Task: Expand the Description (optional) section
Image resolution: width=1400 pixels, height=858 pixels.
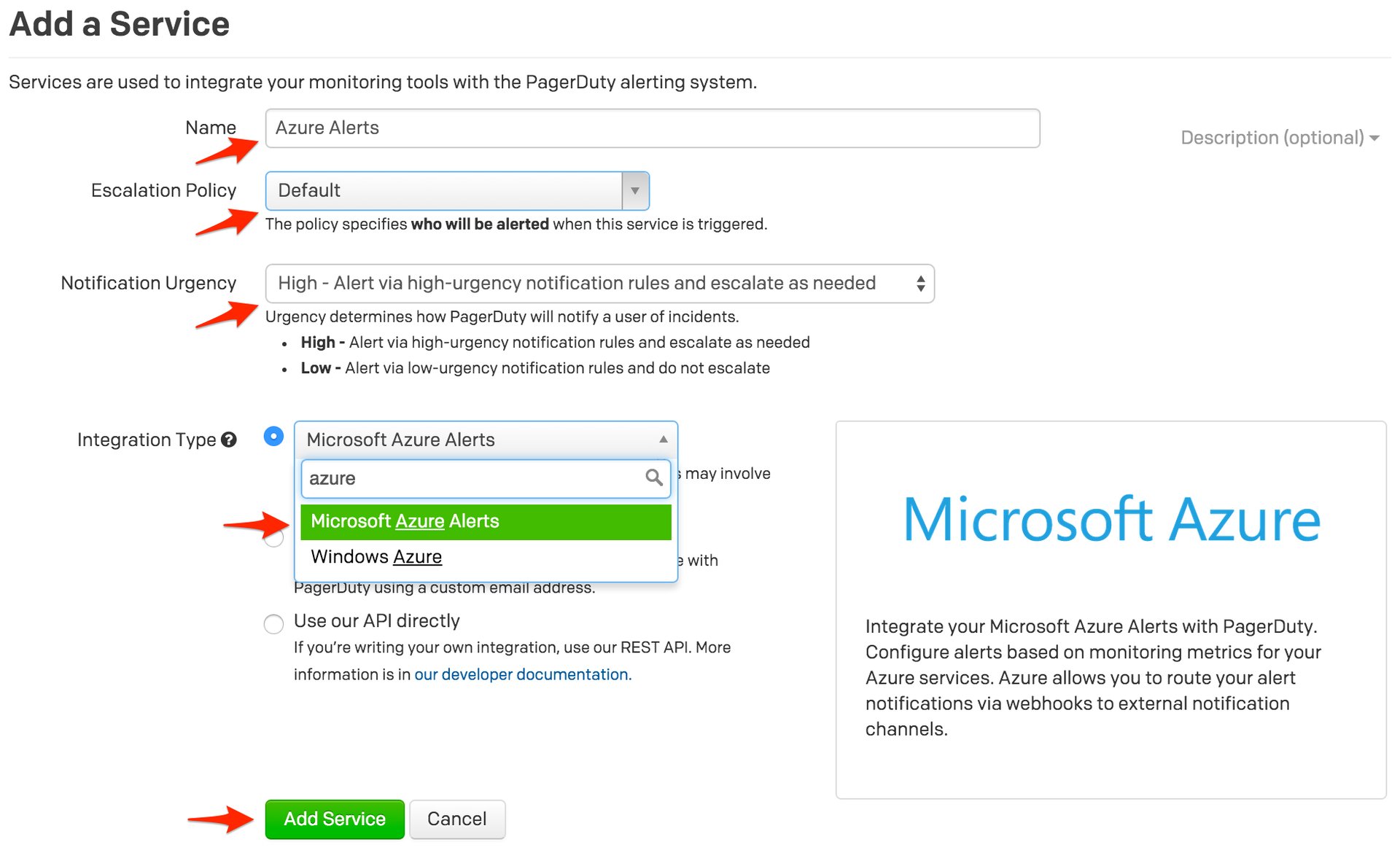Action: coord(1278,138)
